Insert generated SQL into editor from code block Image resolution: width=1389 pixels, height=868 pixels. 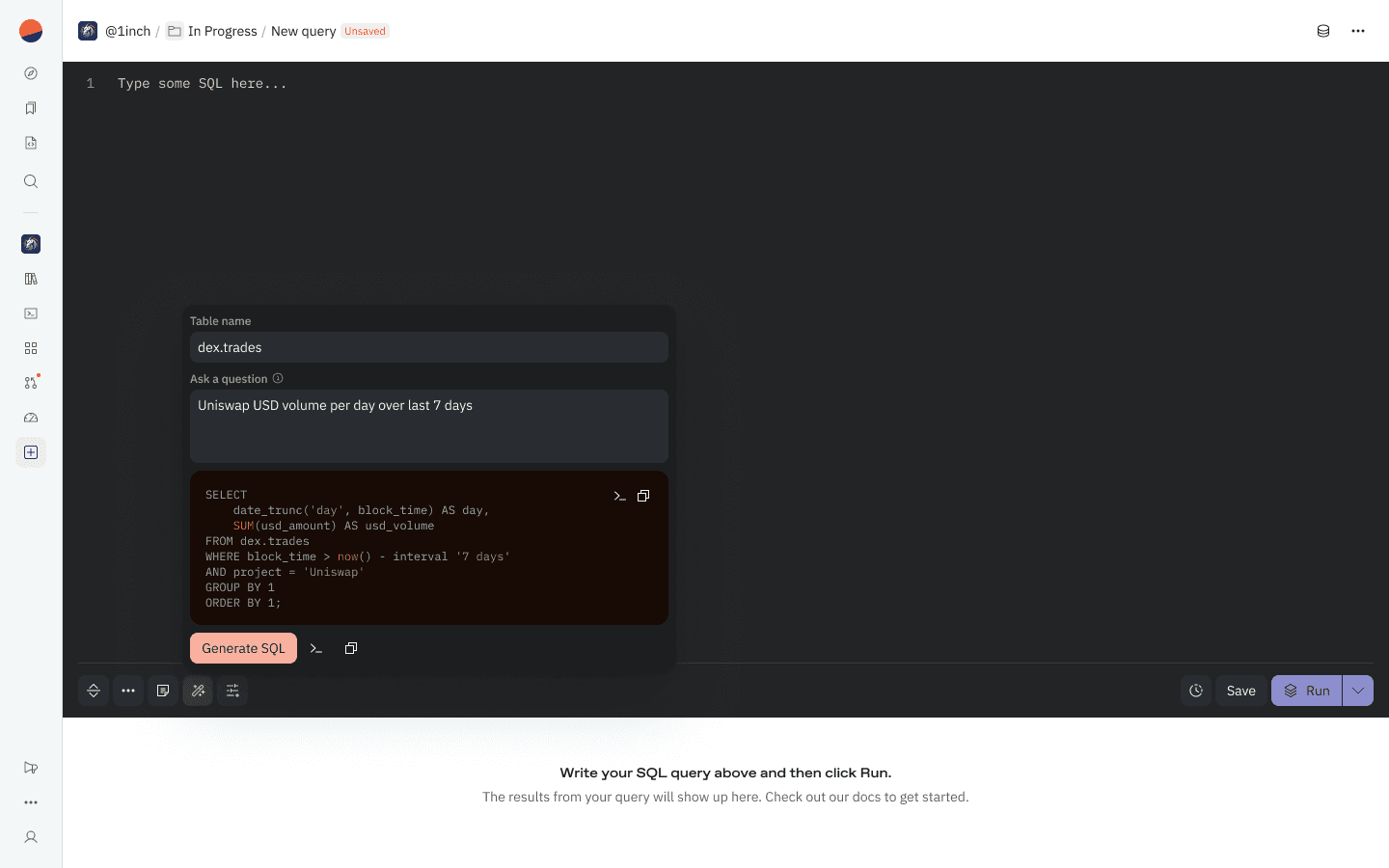tap(619, 496)
